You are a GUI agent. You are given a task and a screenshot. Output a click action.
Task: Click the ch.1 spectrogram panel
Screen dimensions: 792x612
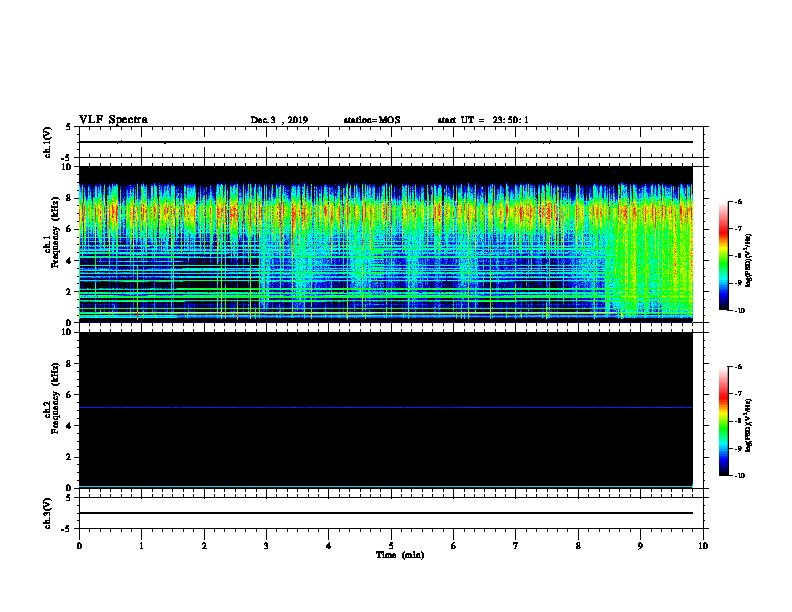coord(386,244)
